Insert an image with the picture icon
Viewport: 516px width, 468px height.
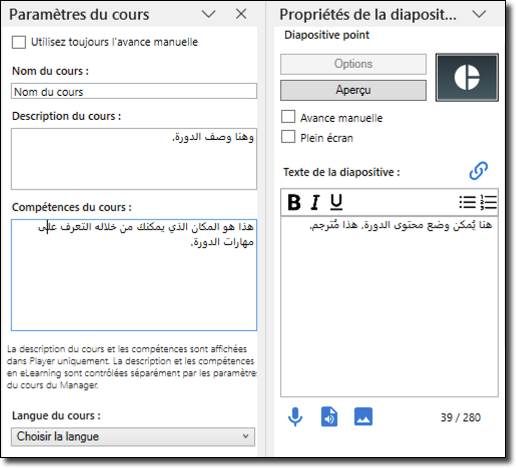(x=363, y=417)
